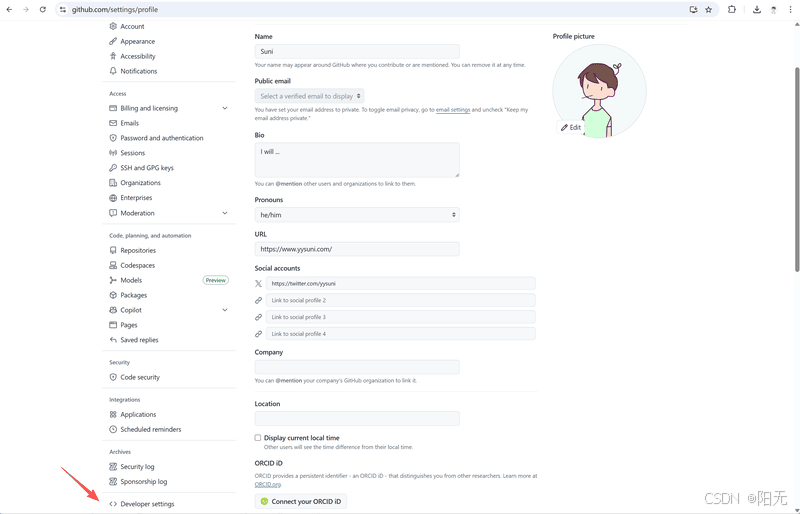Expand Billing and licensing submenu chevron
Screen dimensions: 800x514
[x=224, y=108]
